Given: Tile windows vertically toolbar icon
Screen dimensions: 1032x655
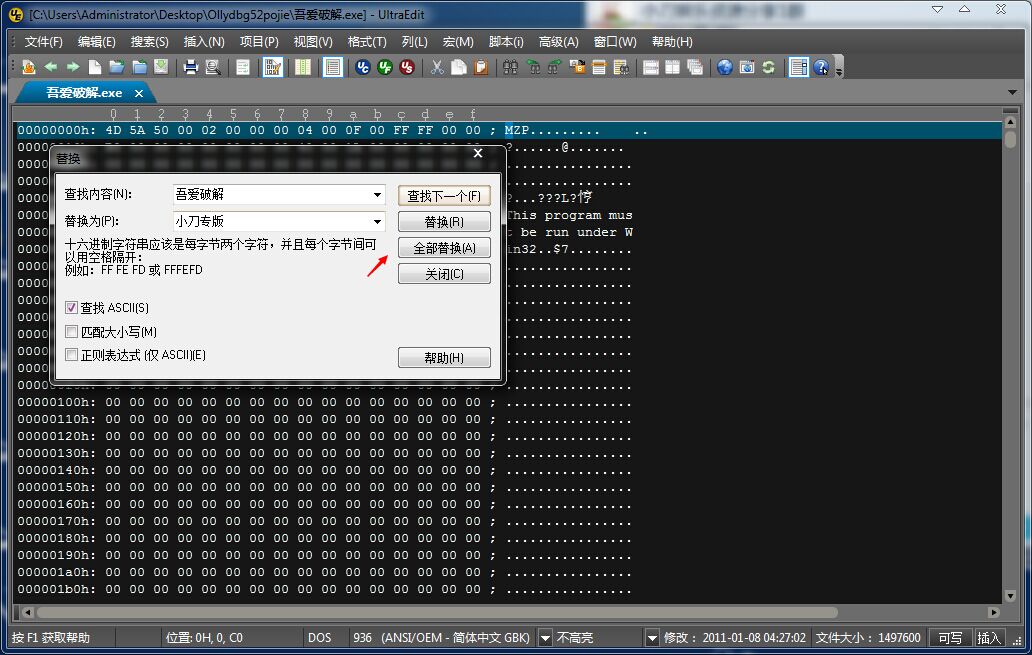Looking at the screenshot, I should coord(673,67).
